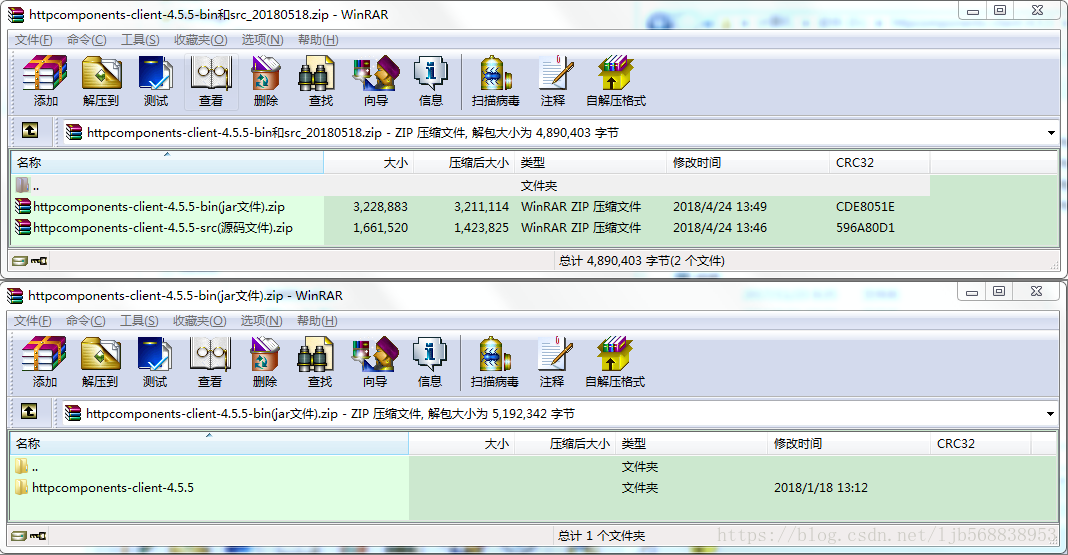Open 帮助(H) menu in bottom window
This screenshot has width=1068, height=555.
pos(317,321)
